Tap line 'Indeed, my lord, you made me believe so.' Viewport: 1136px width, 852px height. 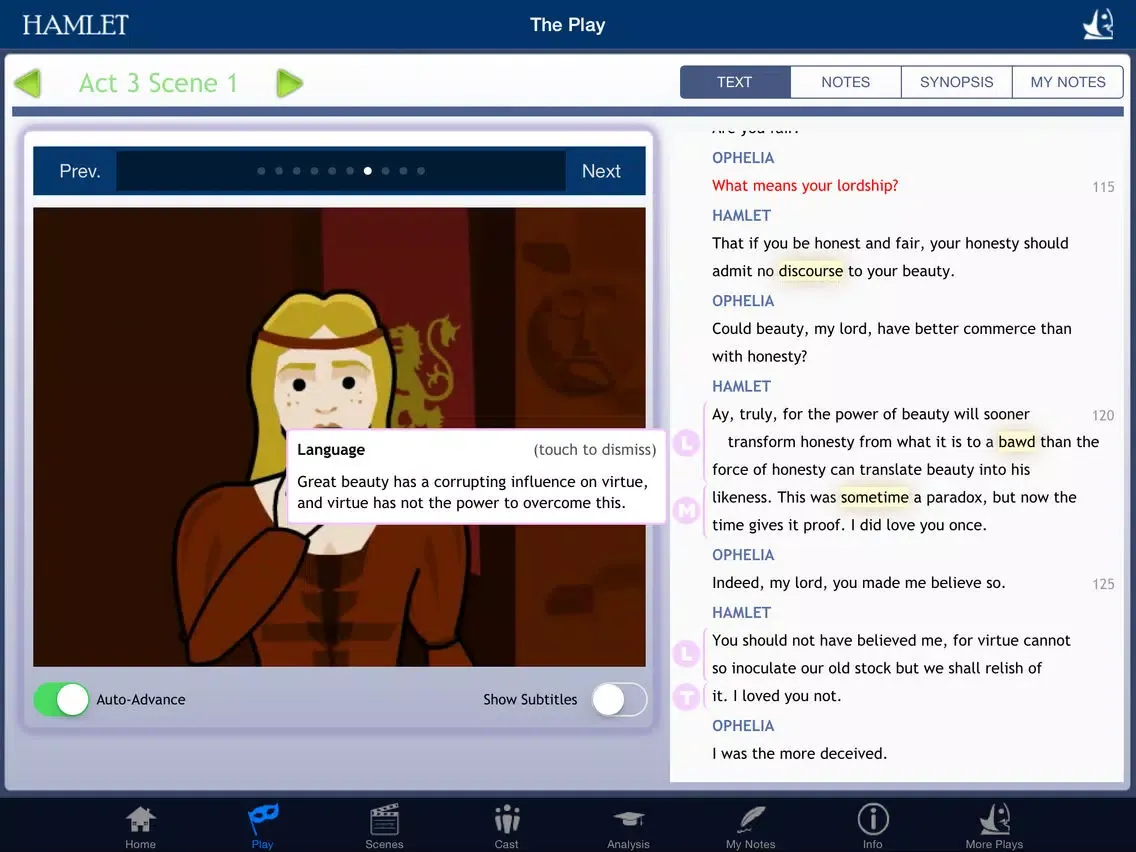859,582
